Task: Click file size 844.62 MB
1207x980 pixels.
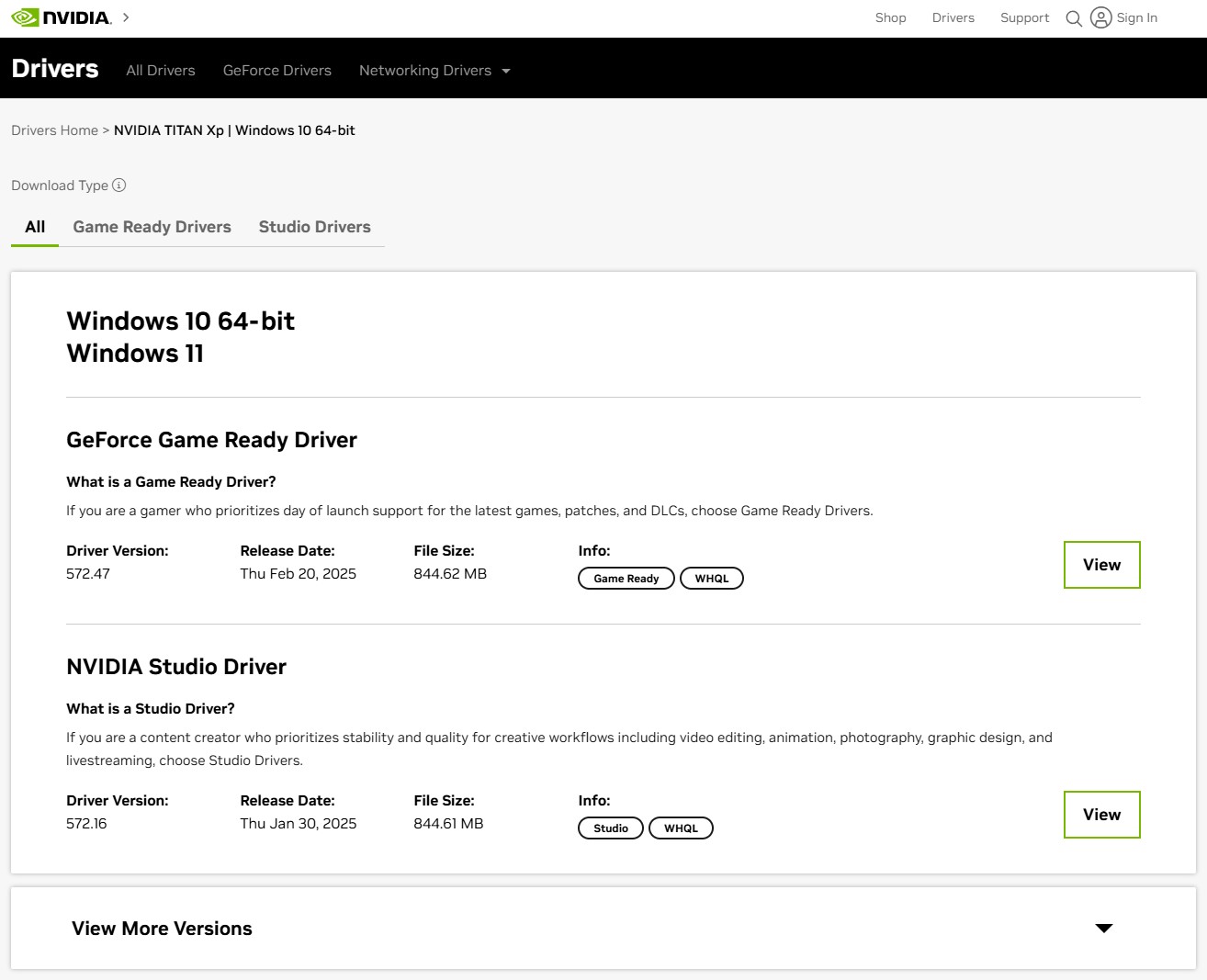Action: coord(450,574)
